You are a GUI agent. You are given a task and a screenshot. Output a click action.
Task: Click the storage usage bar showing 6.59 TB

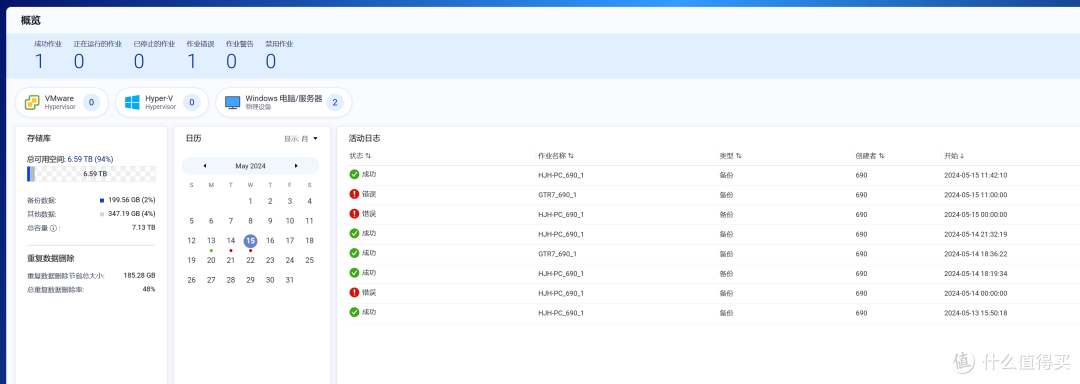click(91, 174)
